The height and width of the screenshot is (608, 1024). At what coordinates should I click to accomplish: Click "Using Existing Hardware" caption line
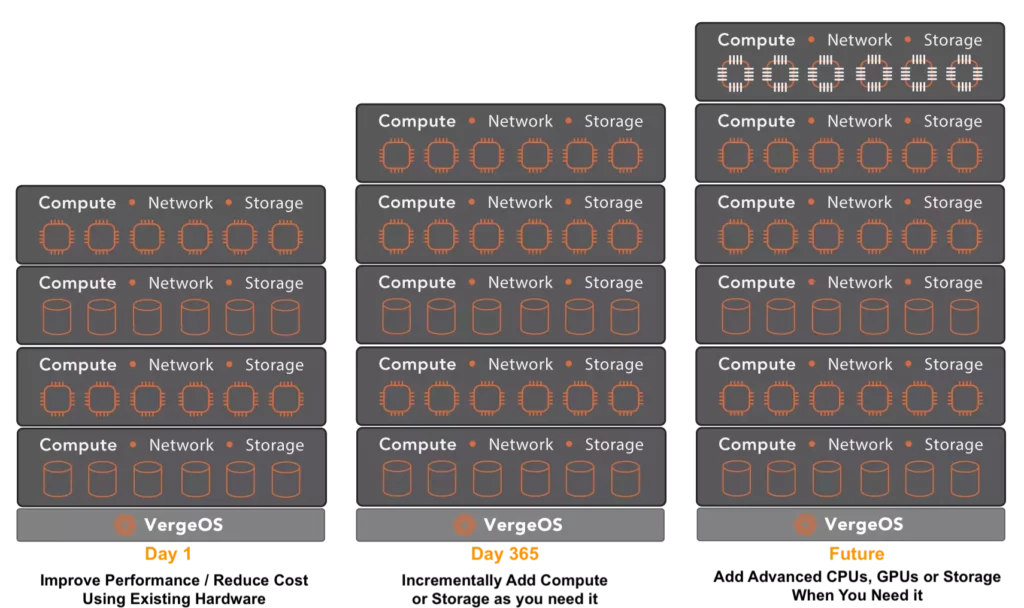tap(174, 599)
